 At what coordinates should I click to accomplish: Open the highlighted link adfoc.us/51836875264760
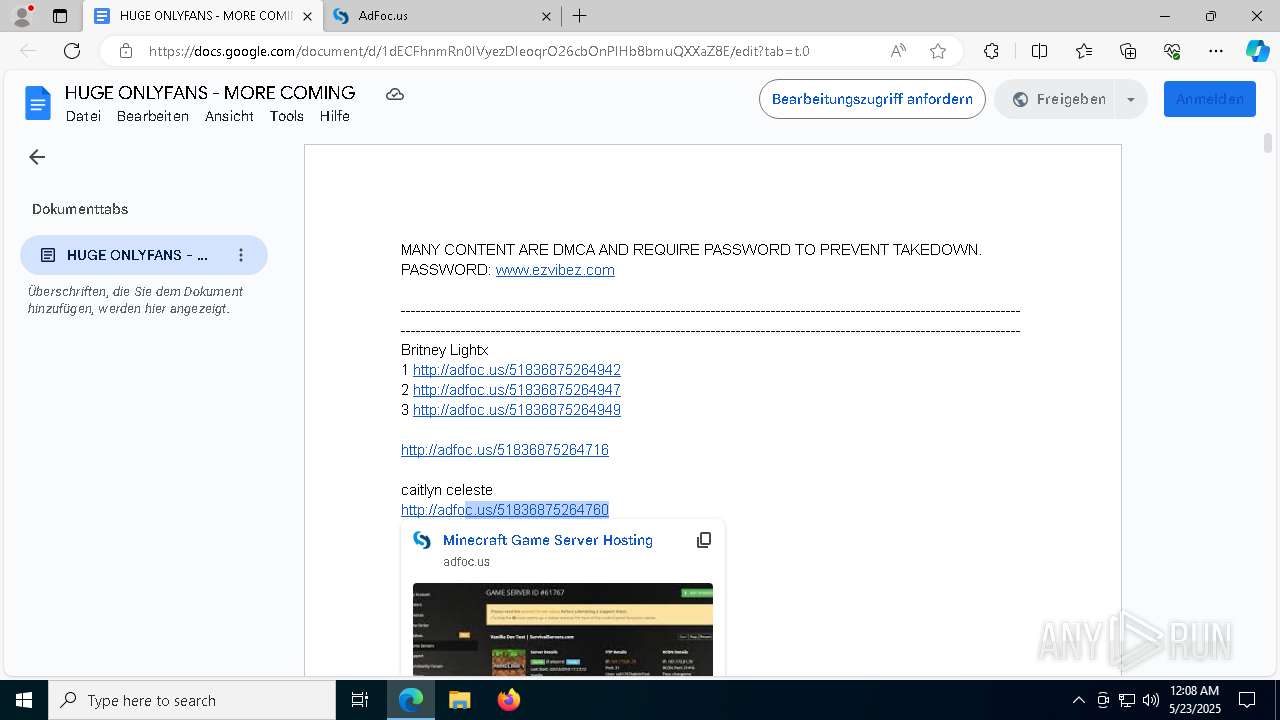click(x=505, y=510)
